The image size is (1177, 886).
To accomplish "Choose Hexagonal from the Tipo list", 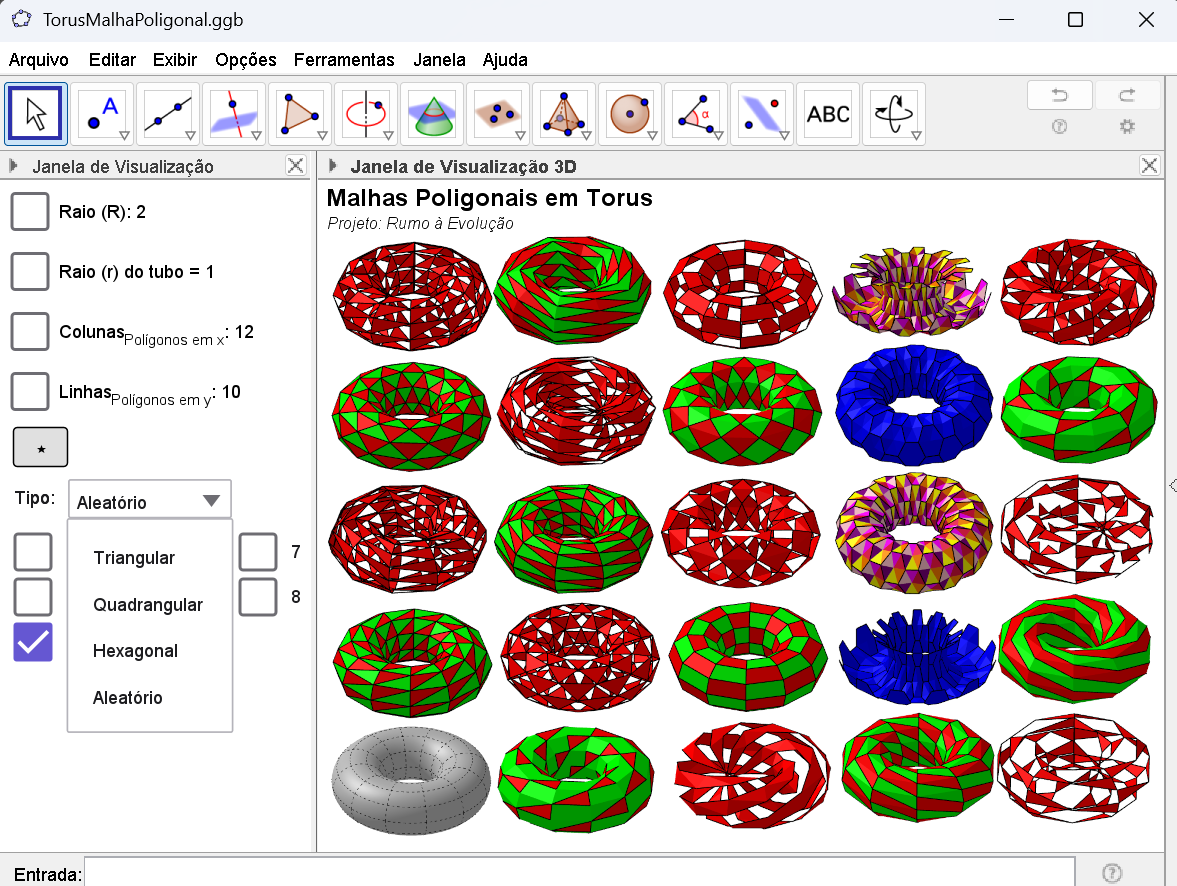I will coord(135,651).
